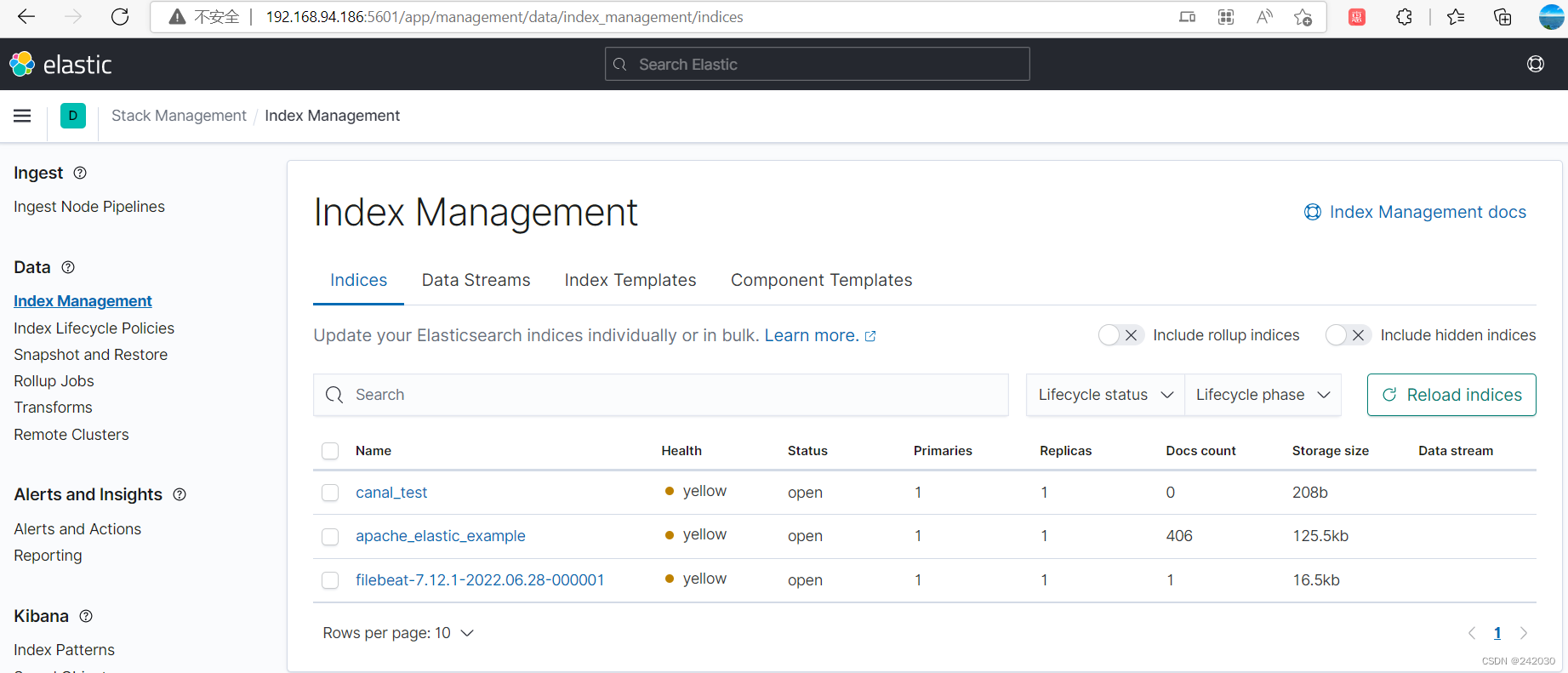Click the not-secure warning triangle icon
The width and height of the screenshot is (1568, 673).
click(x=177, y=17)
